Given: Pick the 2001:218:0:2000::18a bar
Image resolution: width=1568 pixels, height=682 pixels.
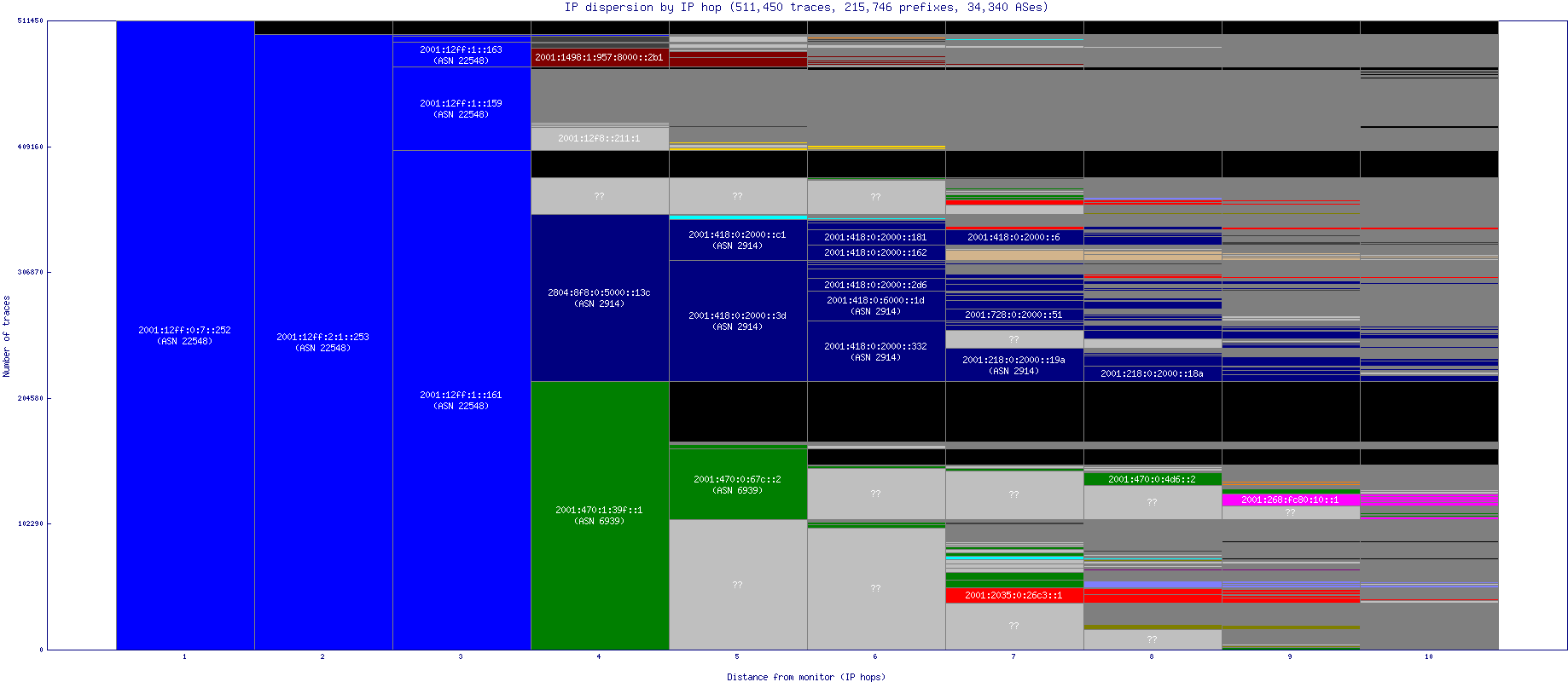Looking at the screenshot, I should [1153, 373].
